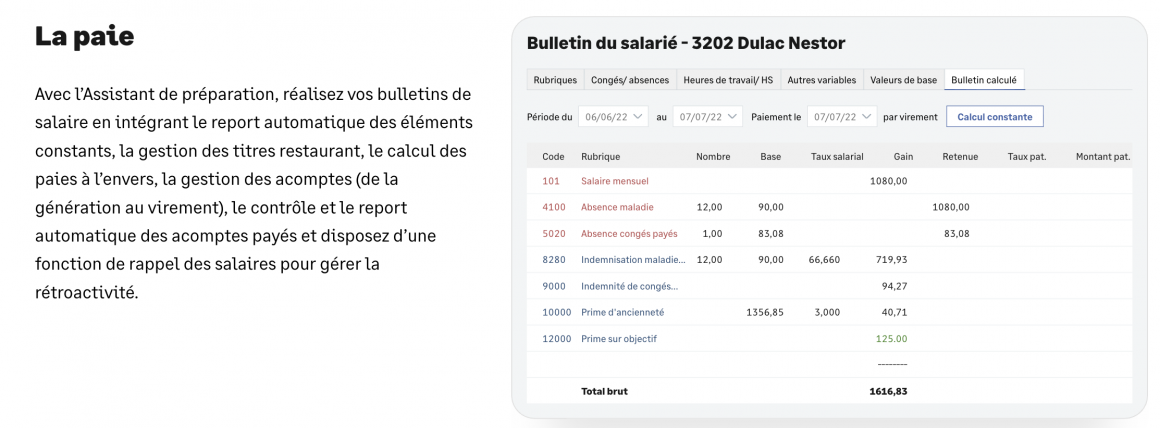Expand the Paiement le date dropdown

point(841,117)
